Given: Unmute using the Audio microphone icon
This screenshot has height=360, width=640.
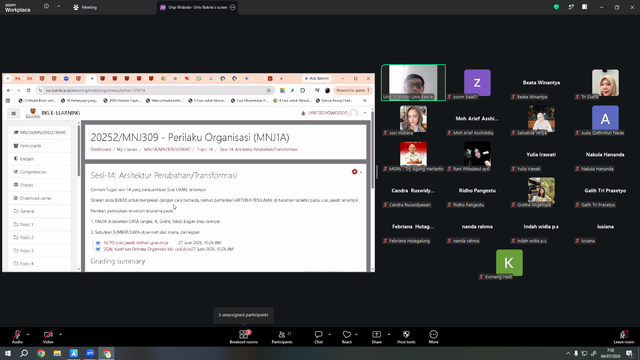Looking at the screenshot, I should tap(17, 335).
